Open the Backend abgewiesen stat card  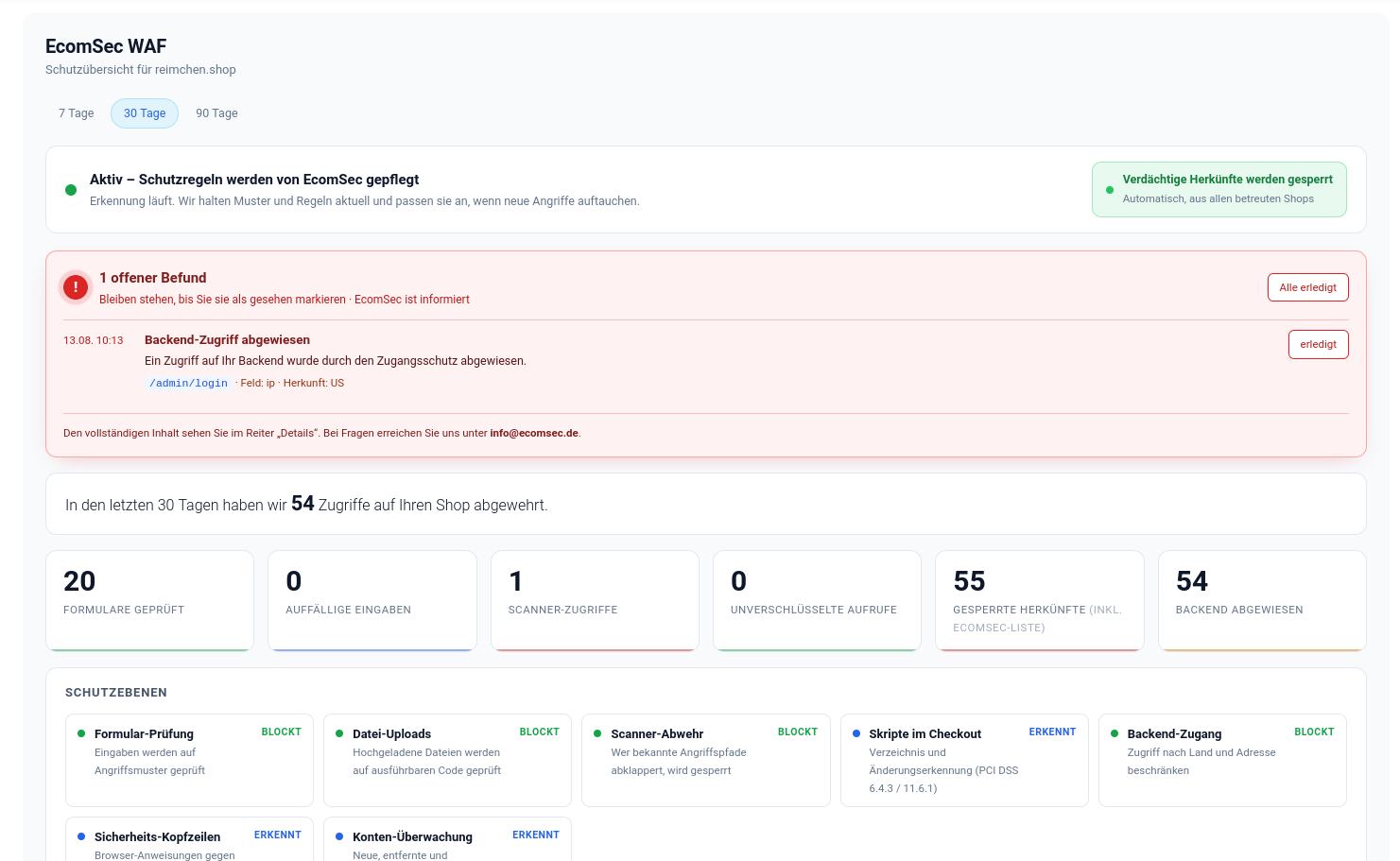(x=1262, y=601)
